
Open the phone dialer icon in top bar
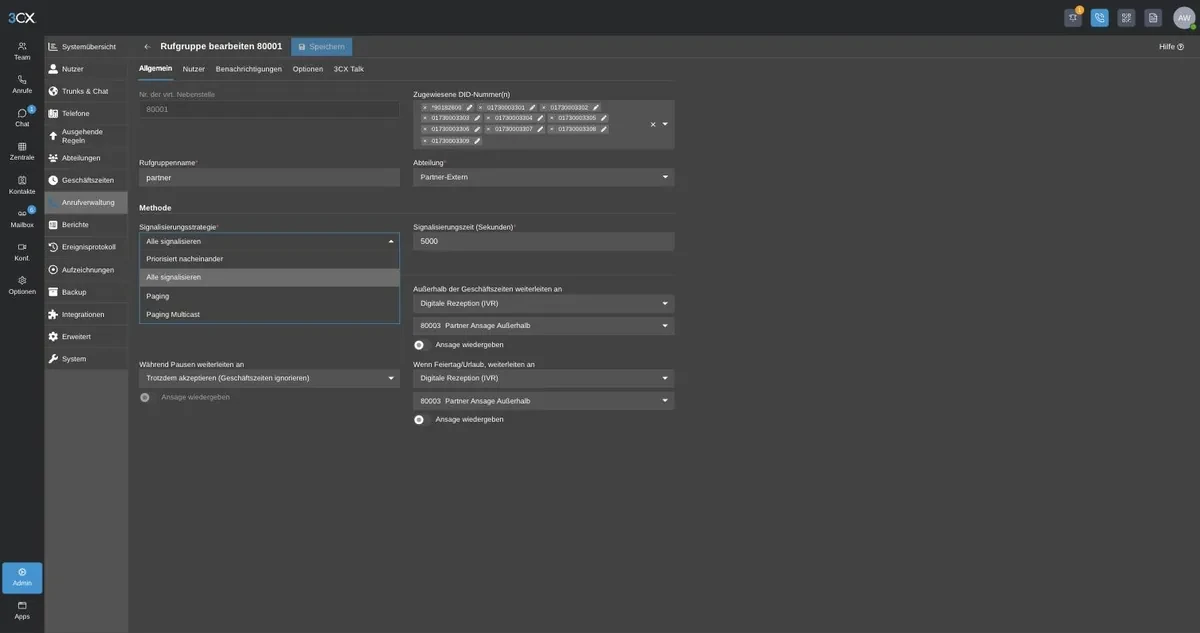pyautogui.click(x=1100, y=17)
